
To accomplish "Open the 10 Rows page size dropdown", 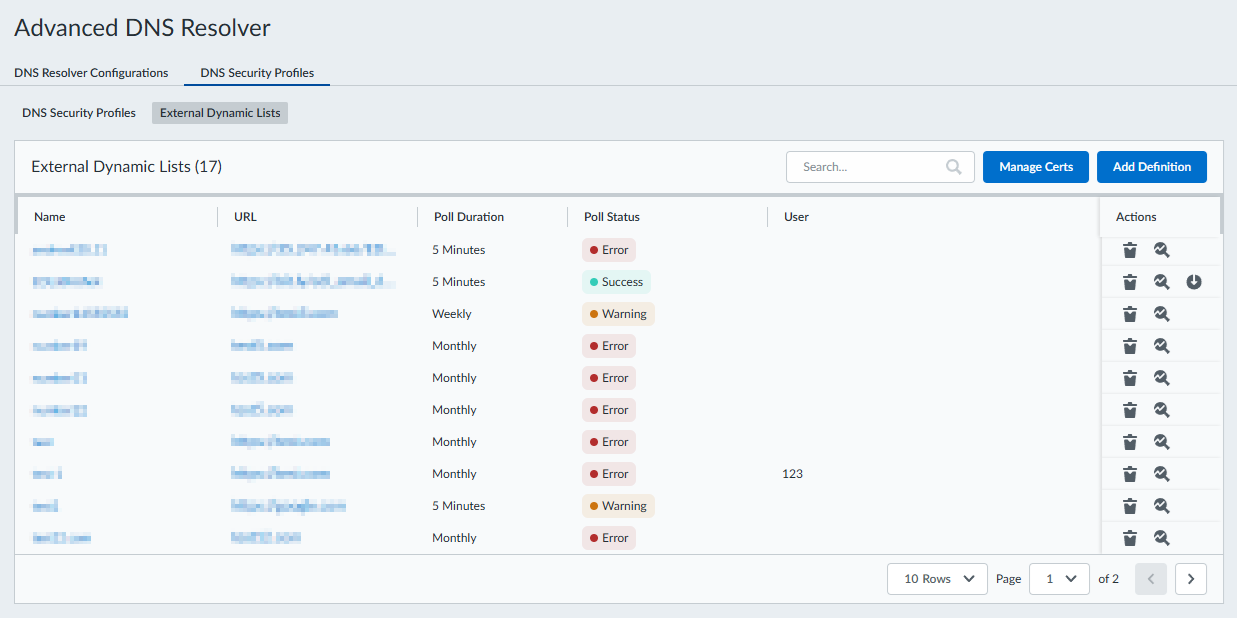I will click(937, 579).
